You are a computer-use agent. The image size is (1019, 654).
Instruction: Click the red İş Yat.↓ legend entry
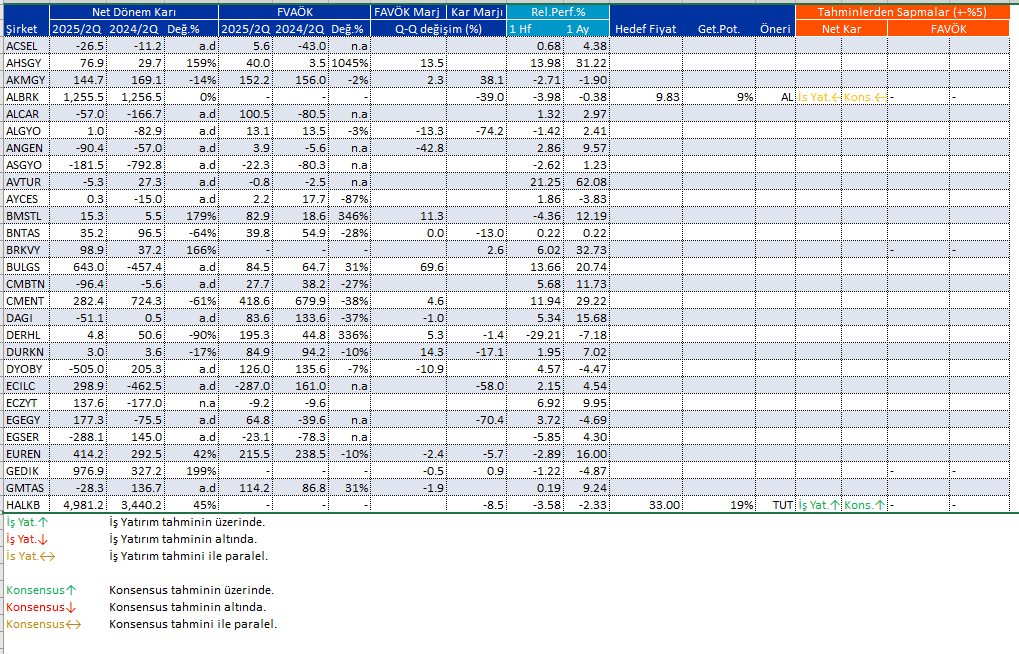tap(27, 539)
